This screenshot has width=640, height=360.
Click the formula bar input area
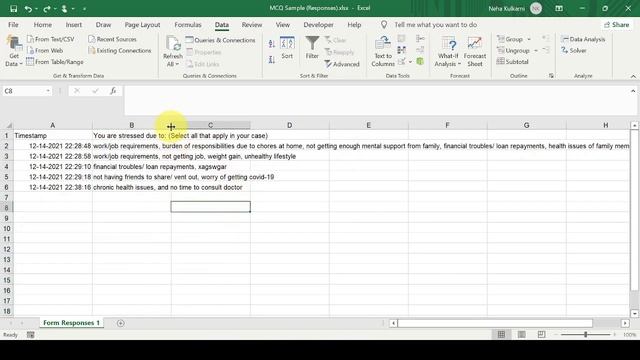tap(376, 100)
